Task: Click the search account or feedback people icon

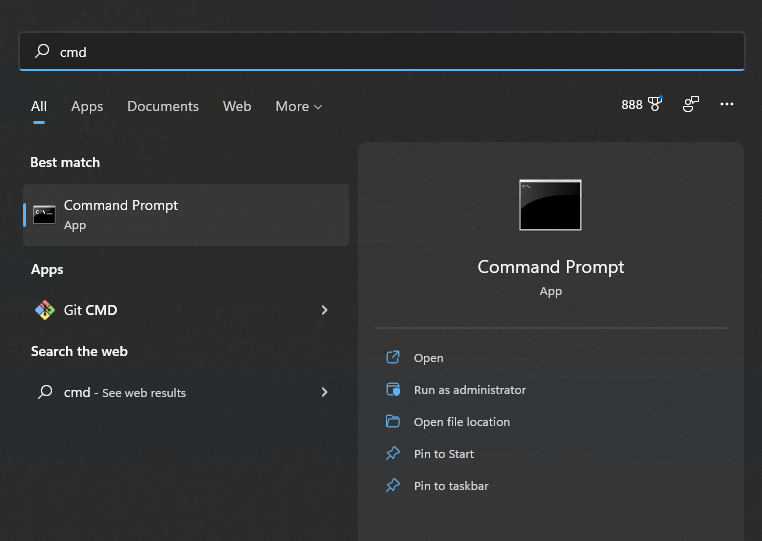Action: (691, 104)
